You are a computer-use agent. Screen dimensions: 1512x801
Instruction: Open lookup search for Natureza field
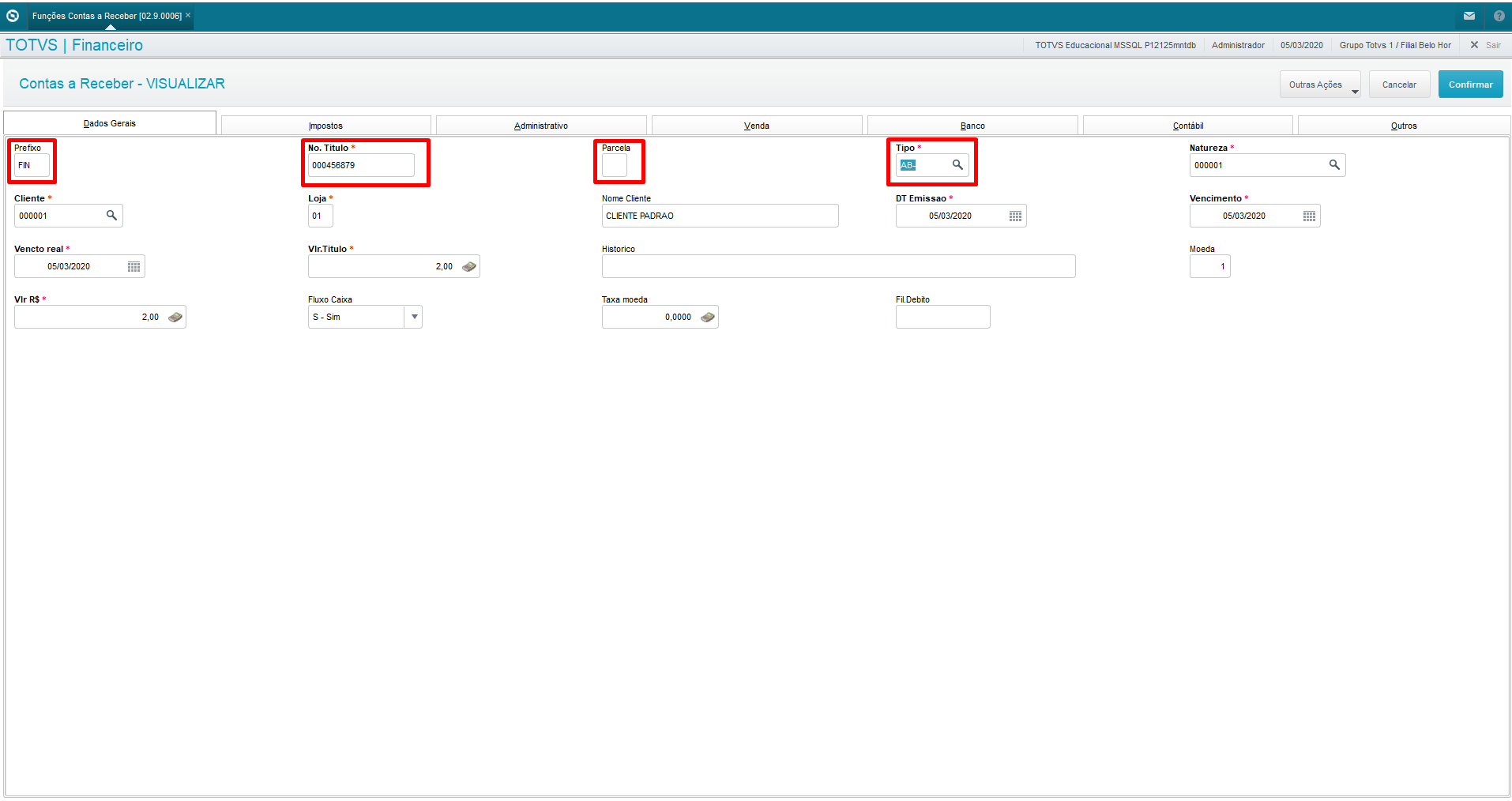pyautogui.click(x=1334, y=165)
